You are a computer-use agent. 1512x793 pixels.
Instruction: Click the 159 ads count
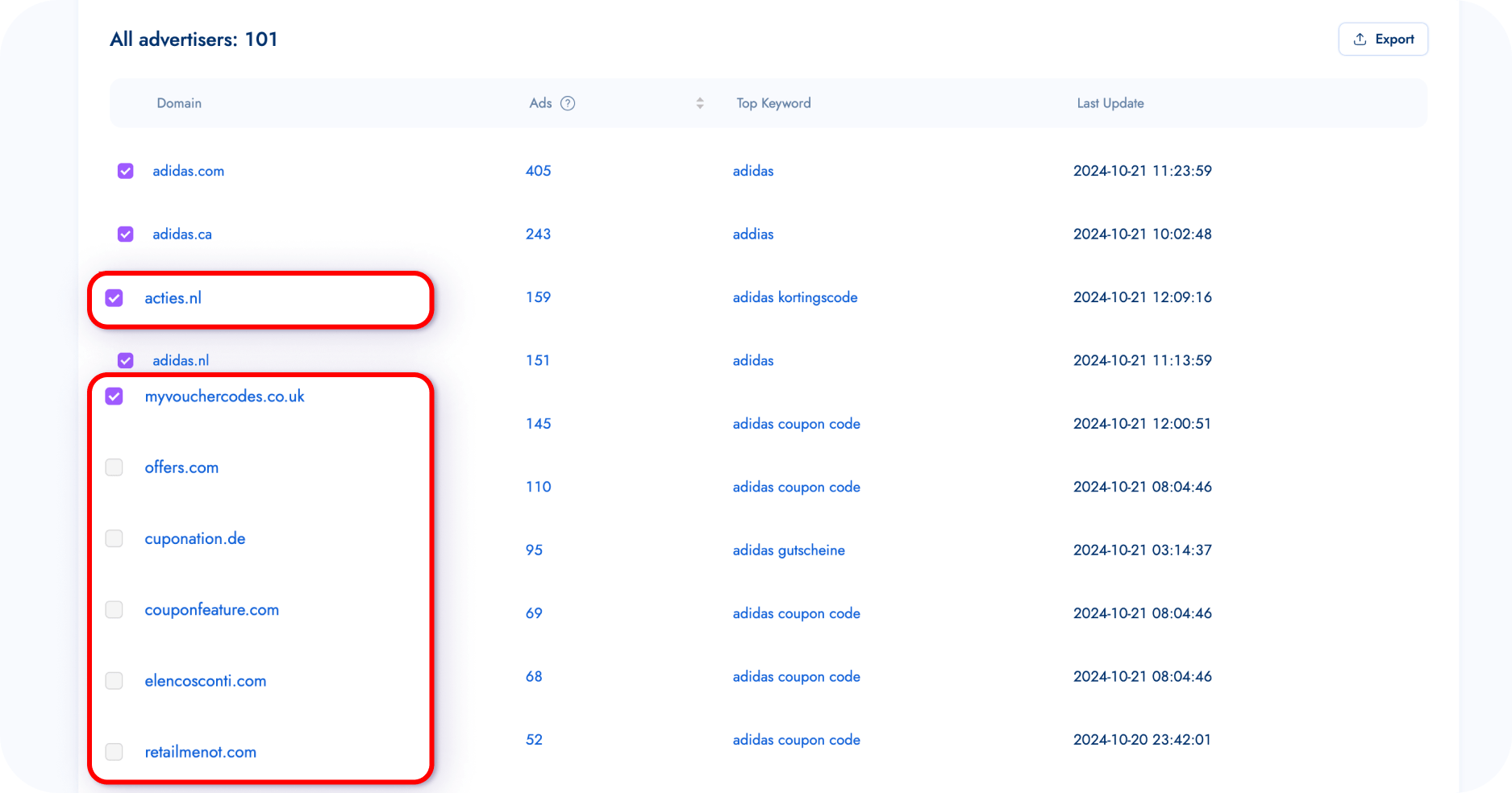click(539, 297)
